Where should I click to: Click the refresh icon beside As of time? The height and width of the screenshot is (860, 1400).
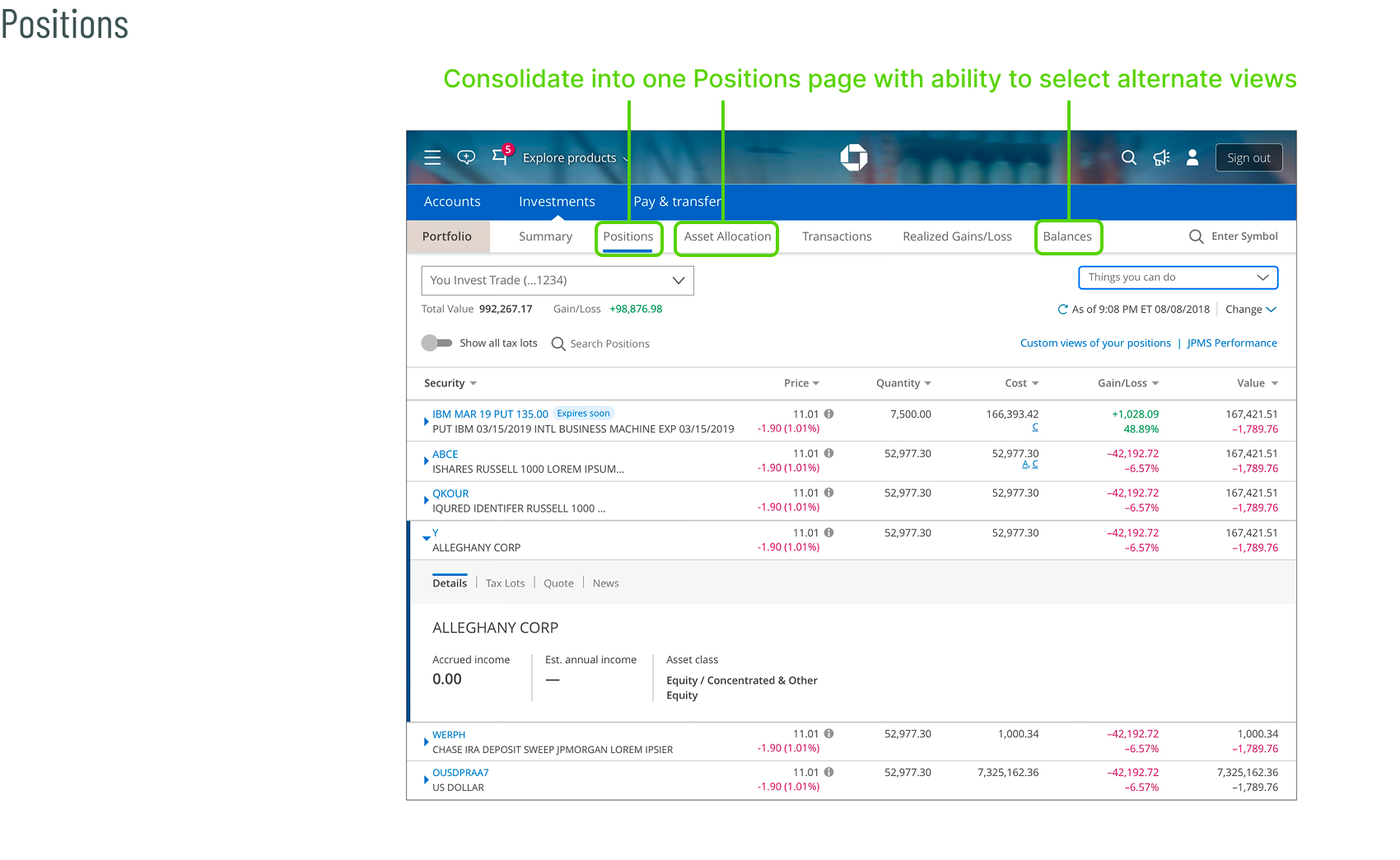(1062, 310)
